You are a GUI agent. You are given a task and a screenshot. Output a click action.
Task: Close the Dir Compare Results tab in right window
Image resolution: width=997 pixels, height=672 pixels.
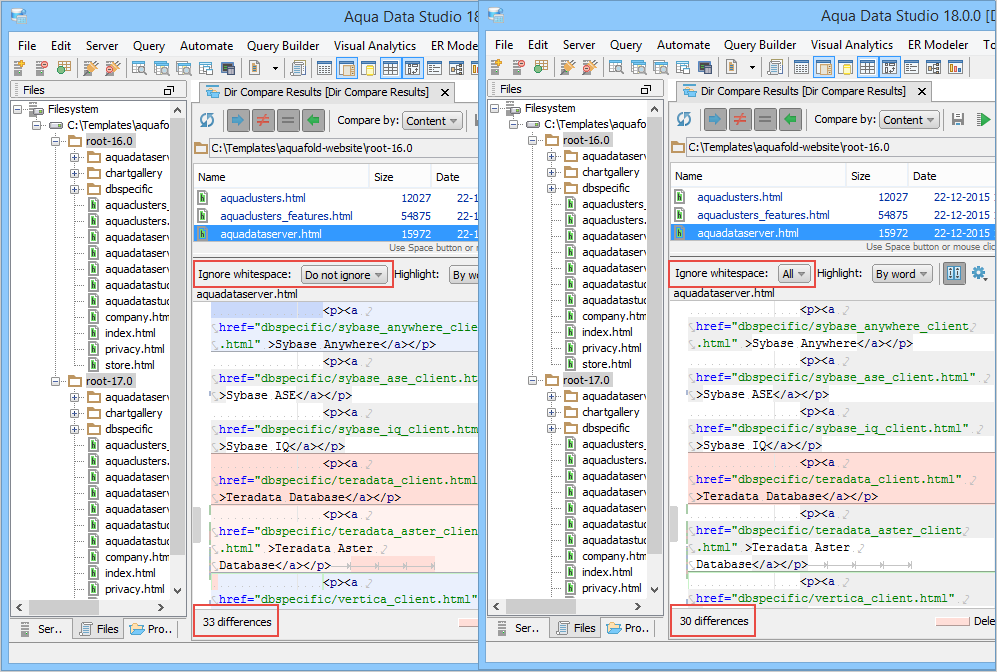920,91
